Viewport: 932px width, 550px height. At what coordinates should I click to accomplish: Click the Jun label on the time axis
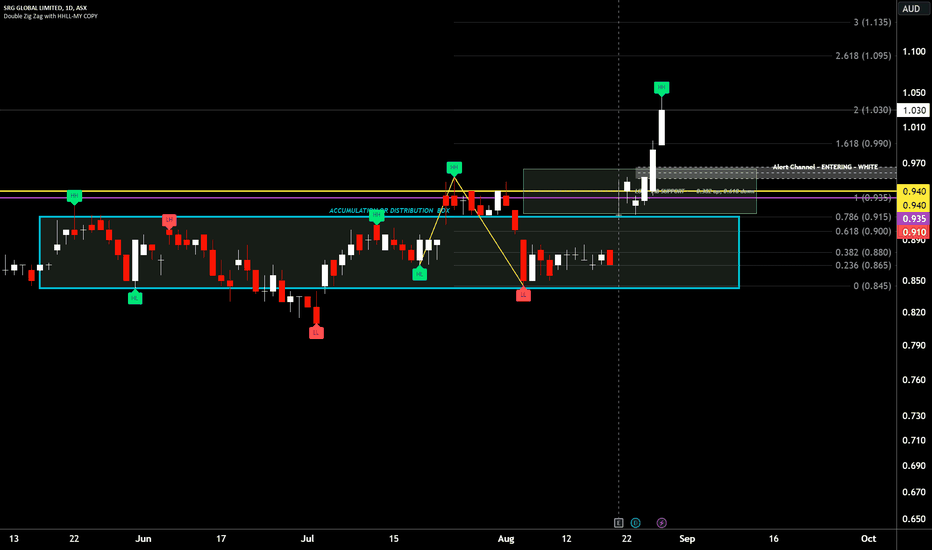(x=143, y=539)
